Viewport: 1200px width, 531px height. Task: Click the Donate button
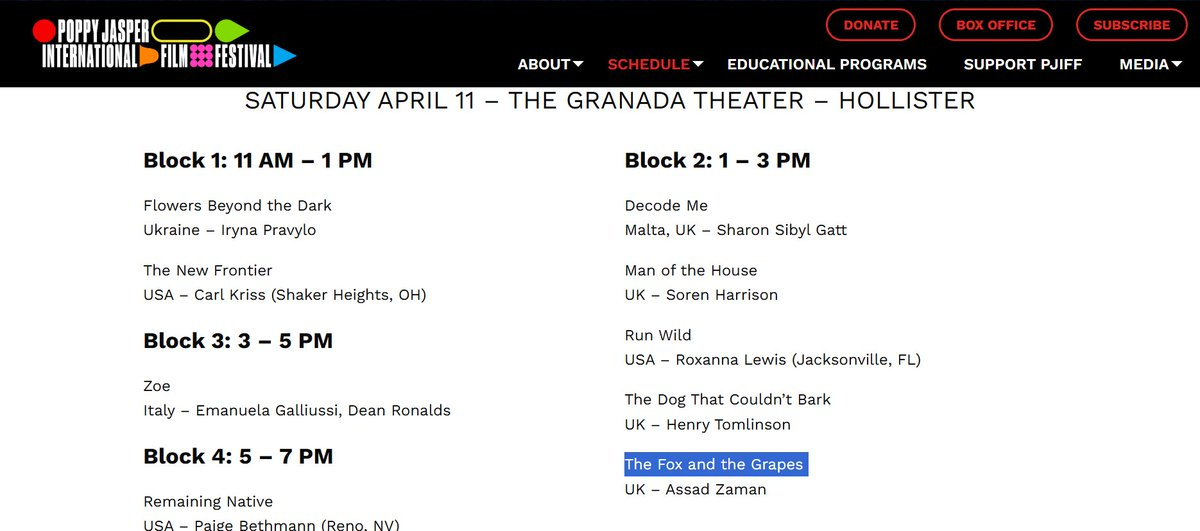(870, 25)
